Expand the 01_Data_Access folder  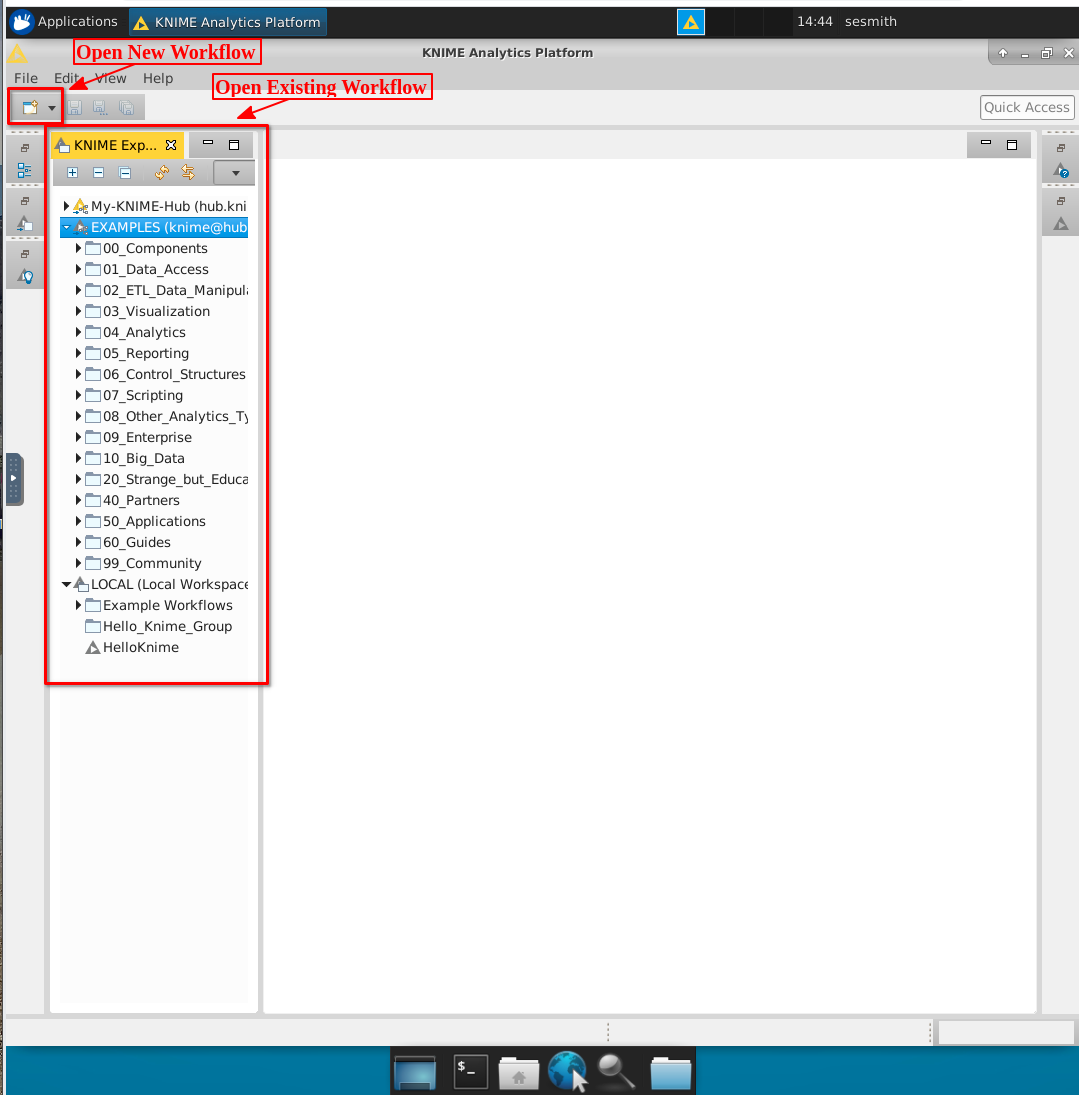[x=78, y=270]
